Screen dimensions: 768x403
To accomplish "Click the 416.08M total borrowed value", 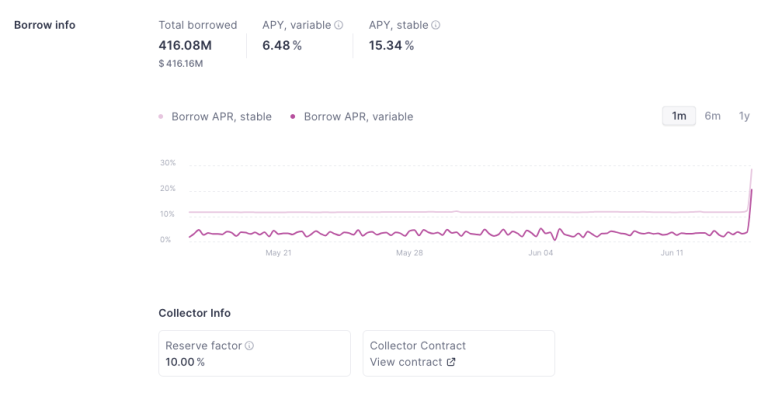I will click(185, 45).
